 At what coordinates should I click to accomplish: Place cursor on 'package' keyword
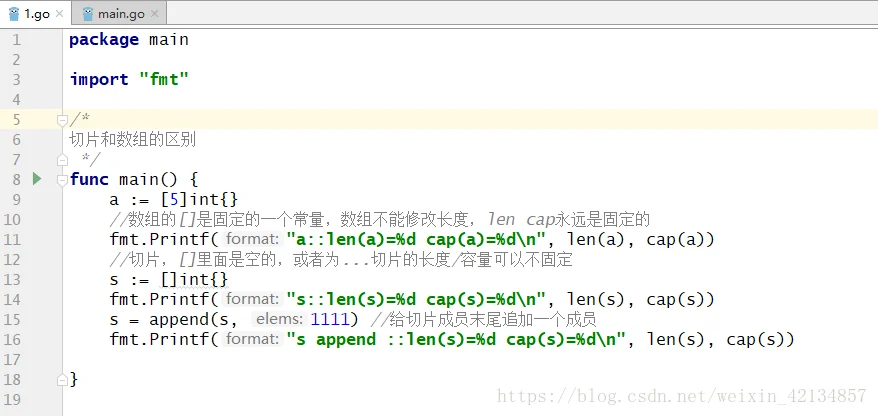pyautogui.click(x=104, y=40)
